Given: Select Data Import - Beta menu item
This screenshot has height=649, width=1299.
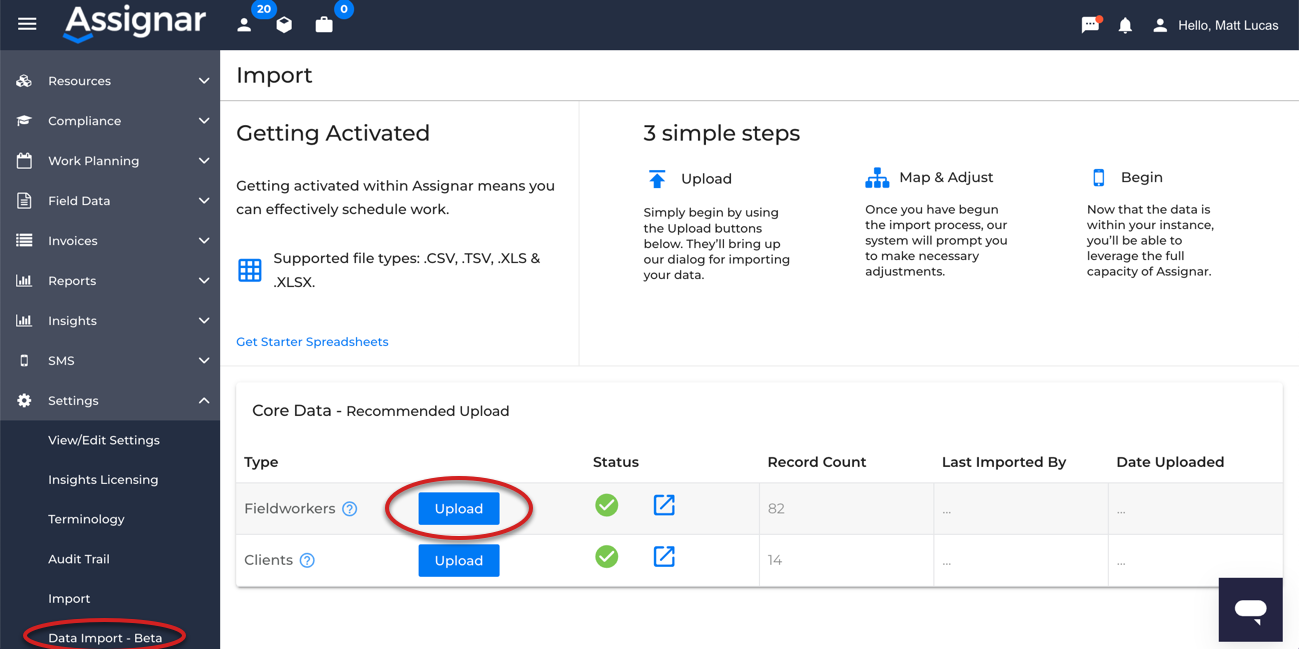Looking at the screenshot, I should [x=105, y=637].
